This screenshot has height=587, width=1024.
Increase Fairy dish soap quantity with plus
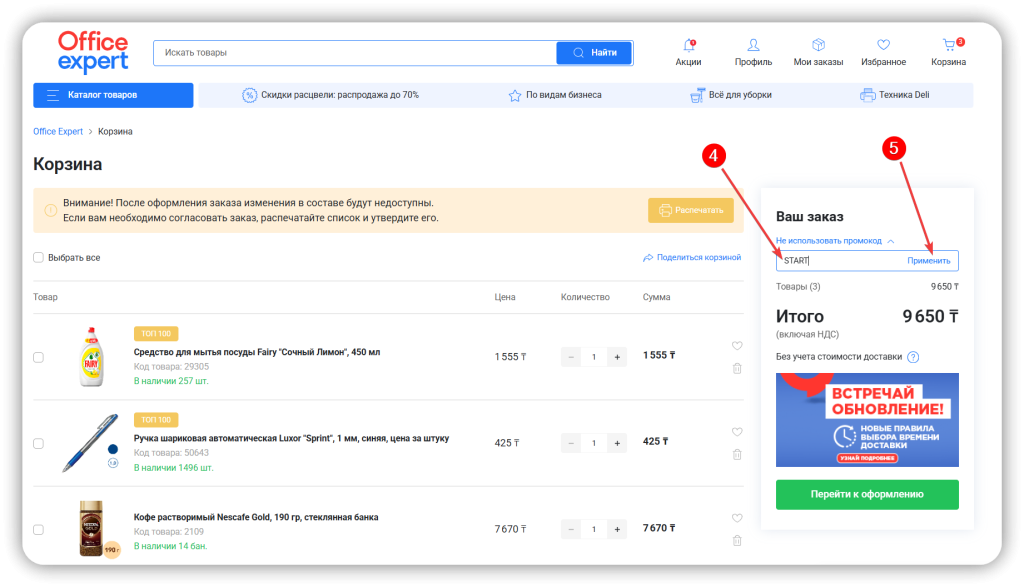coord(617,357)
